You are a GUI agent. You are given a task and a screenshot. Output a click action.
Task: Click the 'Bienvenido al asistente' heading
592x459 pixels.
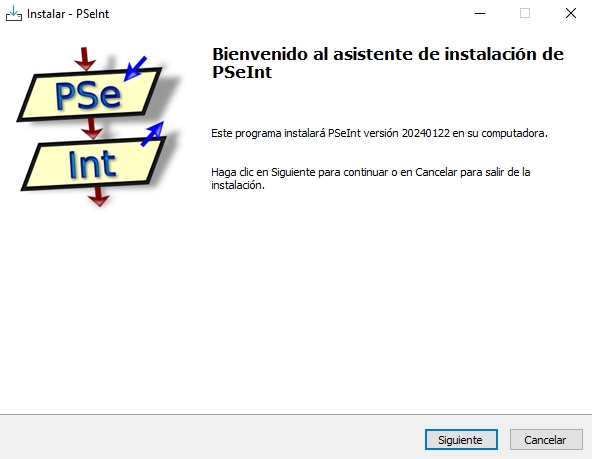click(388, 63)
